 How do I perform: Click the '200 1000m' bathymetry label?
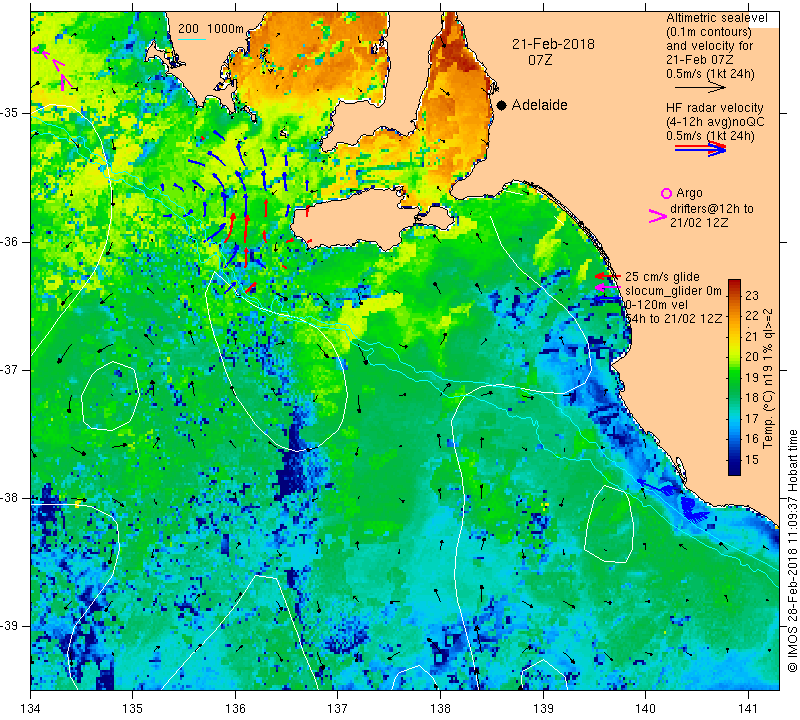point(211,29)
